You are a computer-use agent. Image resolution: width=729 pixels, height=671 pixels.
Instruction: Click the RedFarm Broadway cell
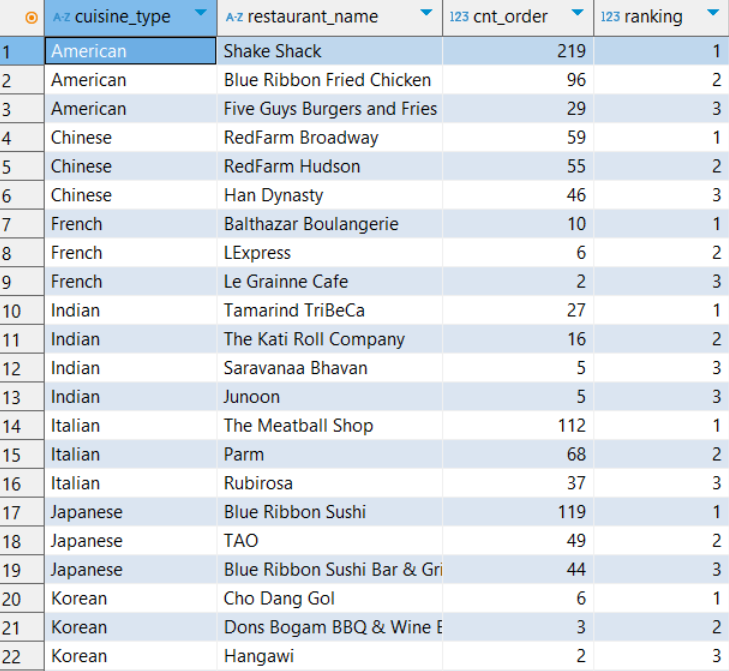pyautogui.click(x=330, y=138)
